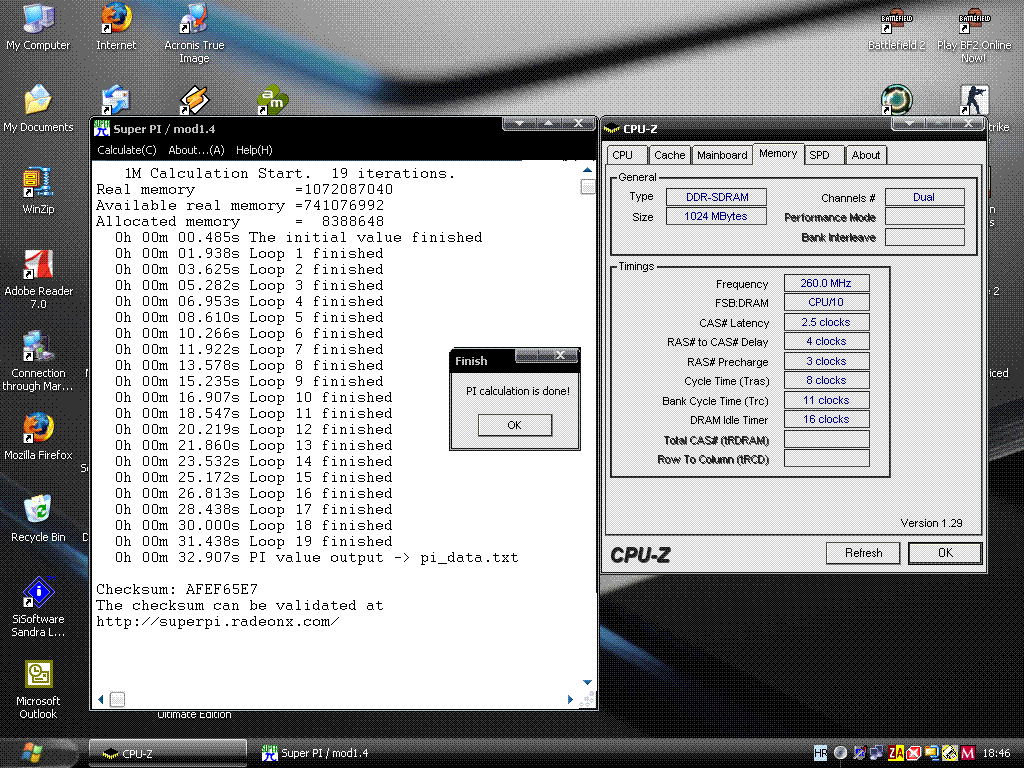Viewport: 1024px width, 768px height.
Task: Switch to the Mainboard tab
Action: pos(722,155)
